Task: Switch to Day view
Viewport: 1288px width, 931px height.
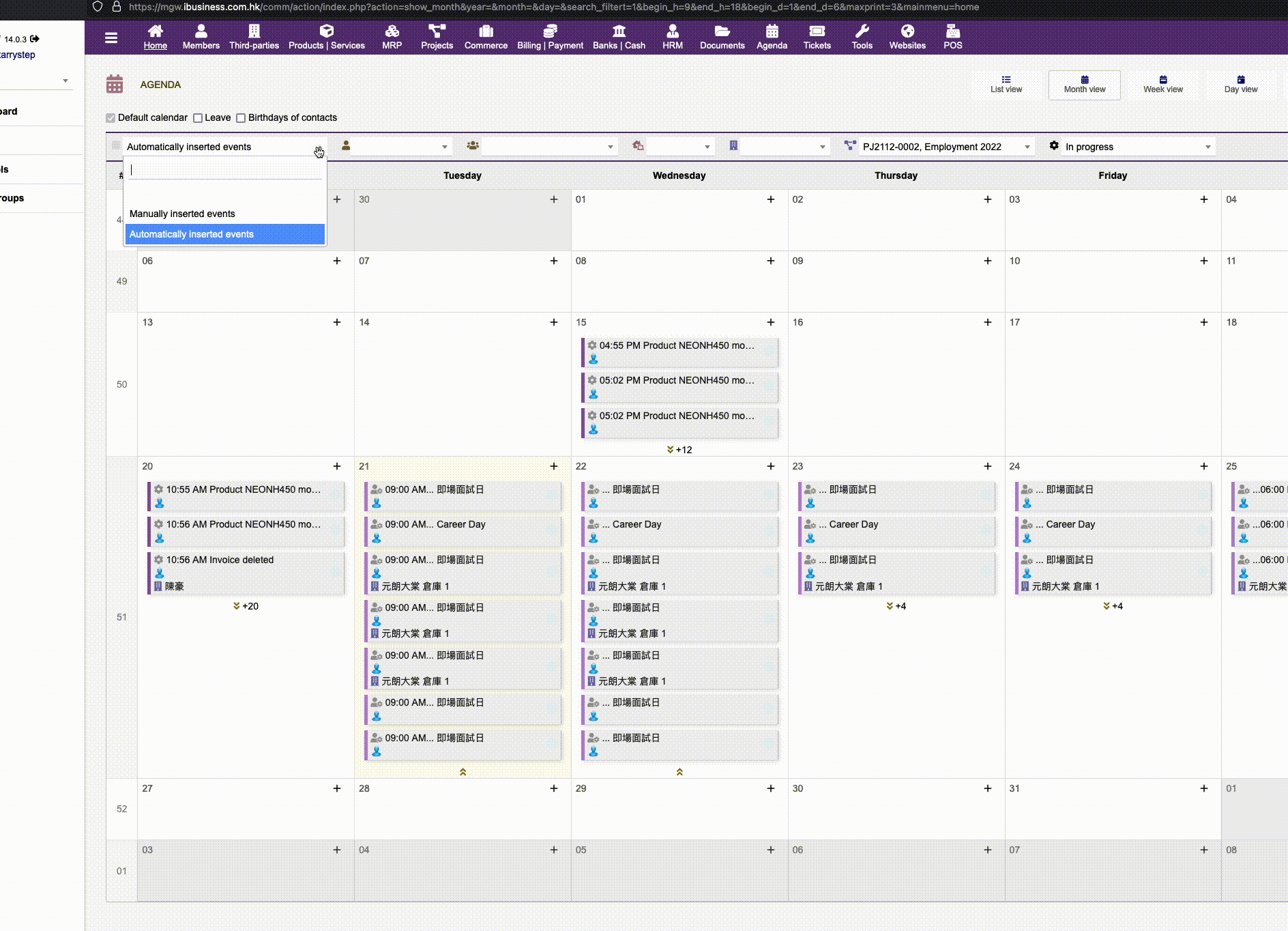Action: [x=1241, y=85]
